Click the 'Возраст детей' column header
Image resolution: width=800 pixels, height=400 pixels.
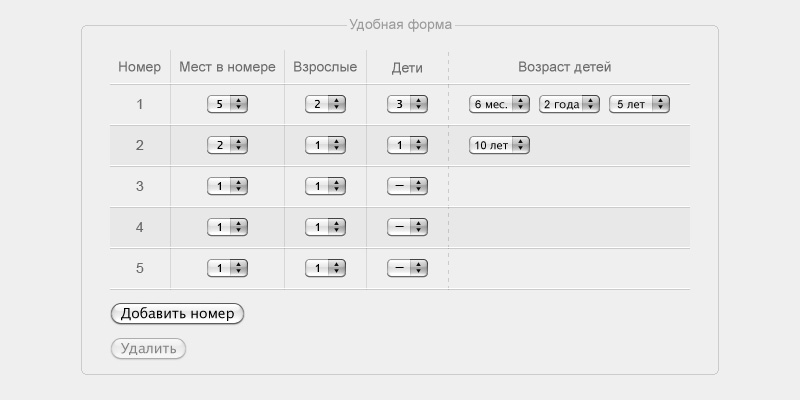564,67
